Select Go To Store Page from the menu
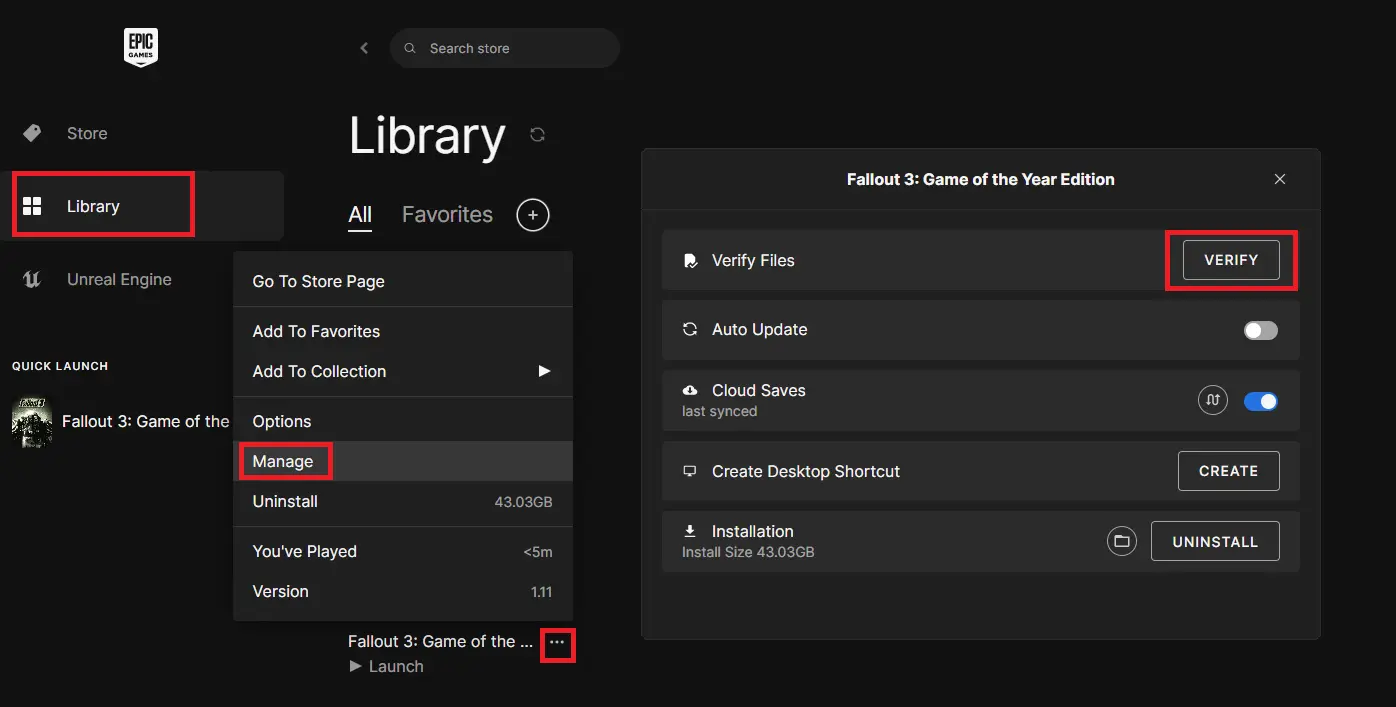 (x=317, y=281)
